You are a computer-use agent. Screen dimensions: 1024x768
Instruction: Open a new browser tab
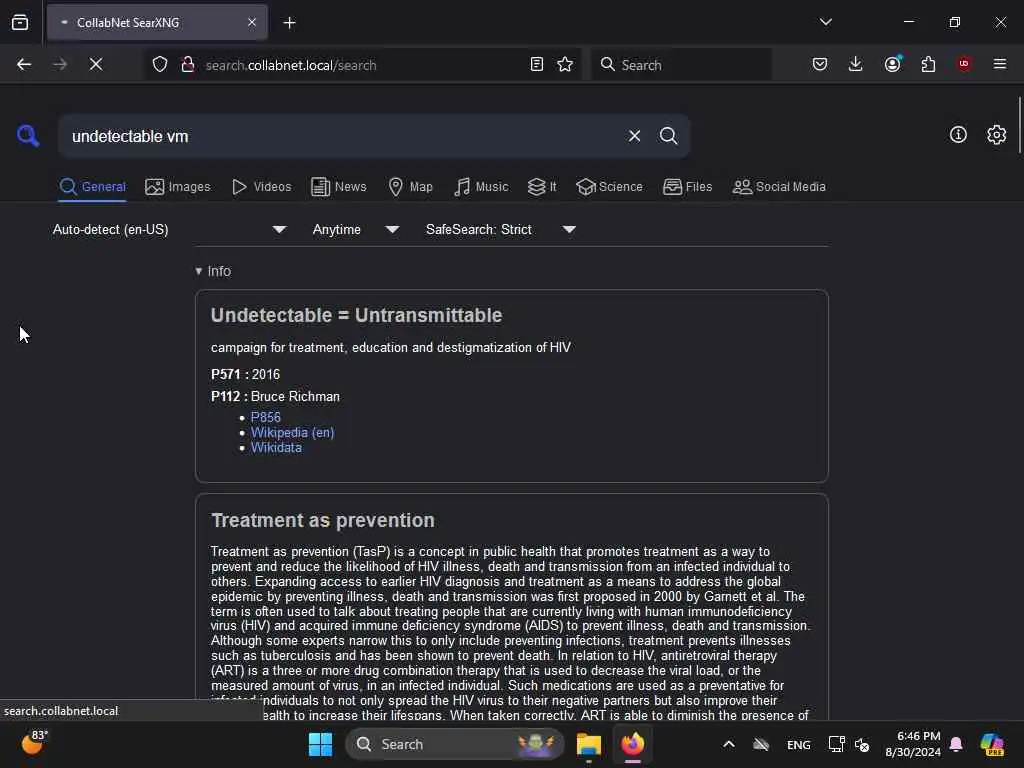[x=289, y=23]
